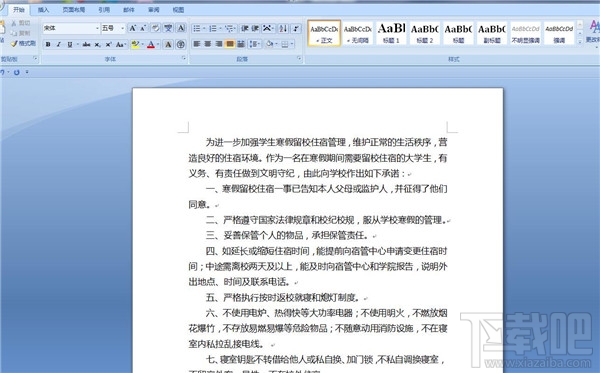Click the Cut (剪切) button
This screenshot has height=373, width=600.
click(x=20, y=23)
